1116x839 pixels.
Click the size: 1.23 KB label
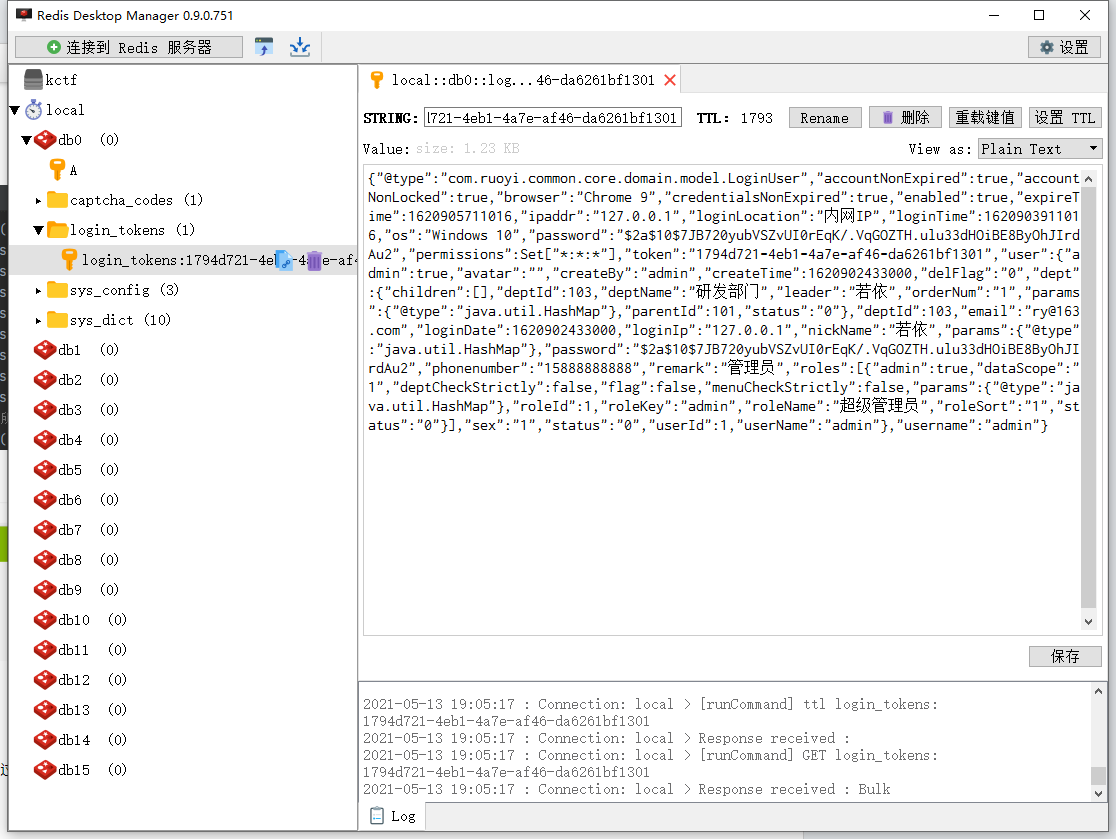tap(468, 149)
